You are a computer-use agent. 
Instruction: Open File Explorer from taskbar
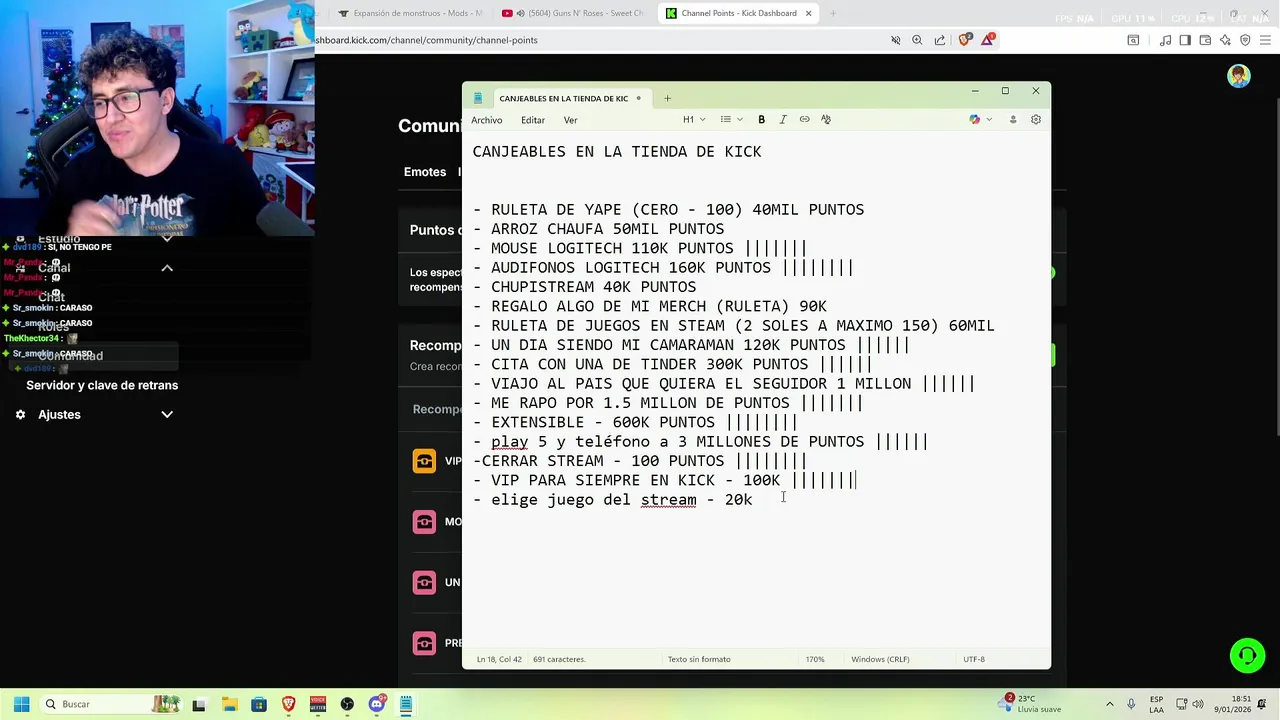[x=229, y=704]
